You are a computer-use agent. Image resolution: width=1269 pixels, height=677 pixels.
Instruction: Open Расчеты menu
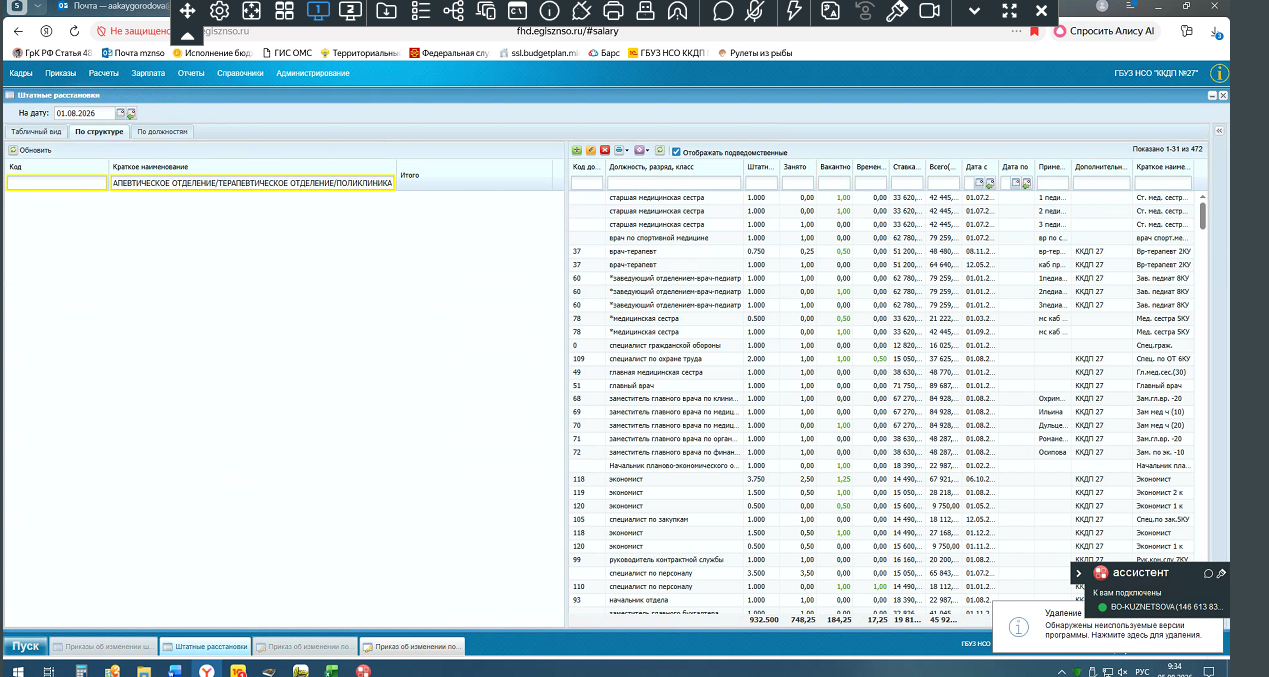[103, 73]
